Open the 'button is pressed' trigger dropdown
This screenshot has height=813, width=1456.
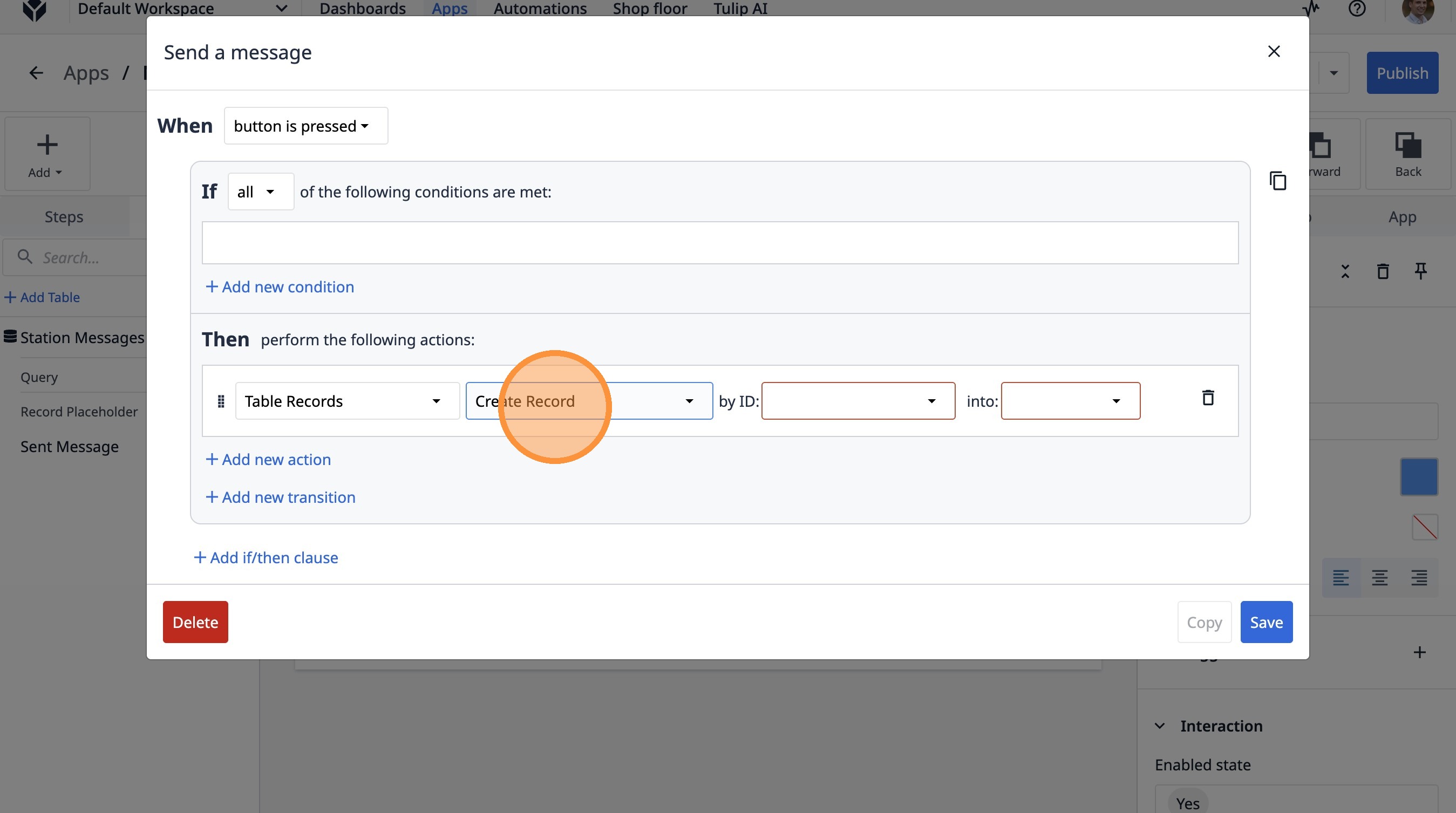click(306, 126)
